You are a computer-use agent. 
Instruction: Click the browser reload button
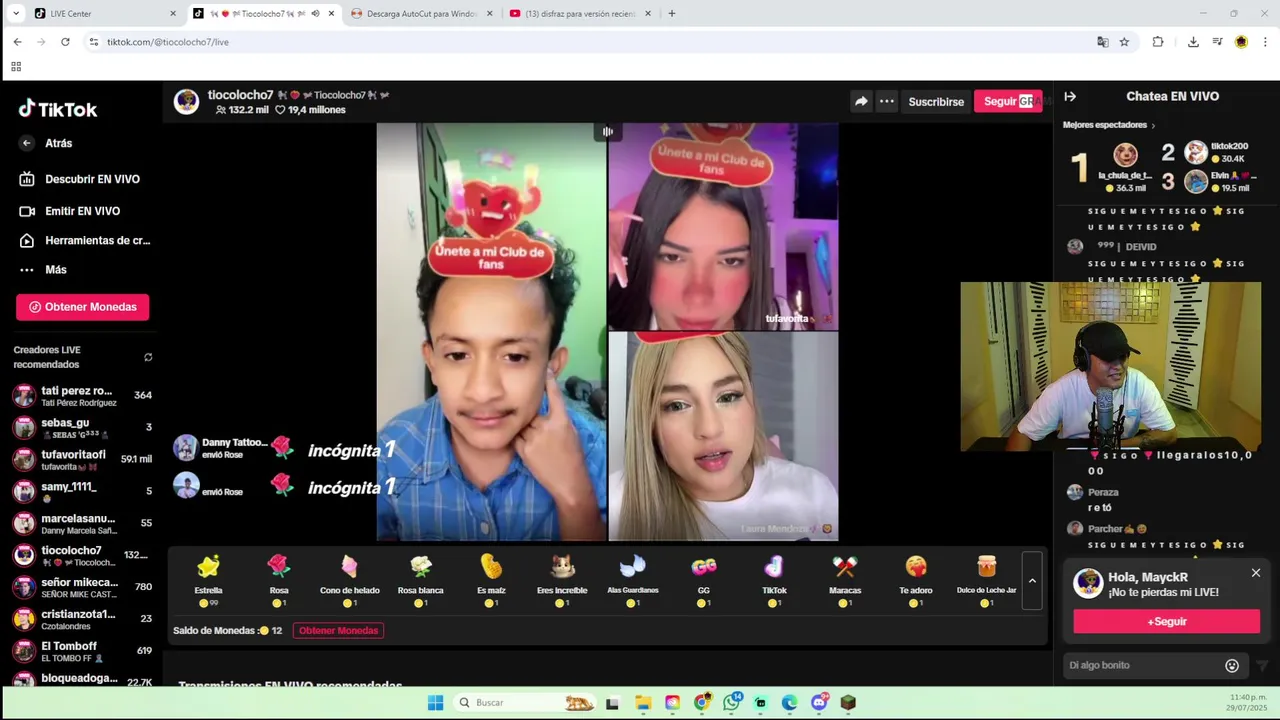[65, 42]
